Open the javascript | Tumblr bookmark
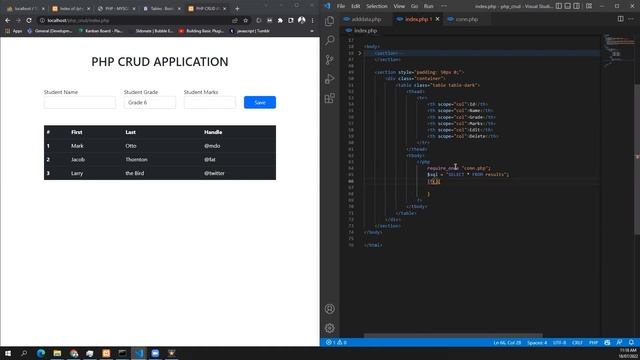640x360 pixels. point(249,31)
